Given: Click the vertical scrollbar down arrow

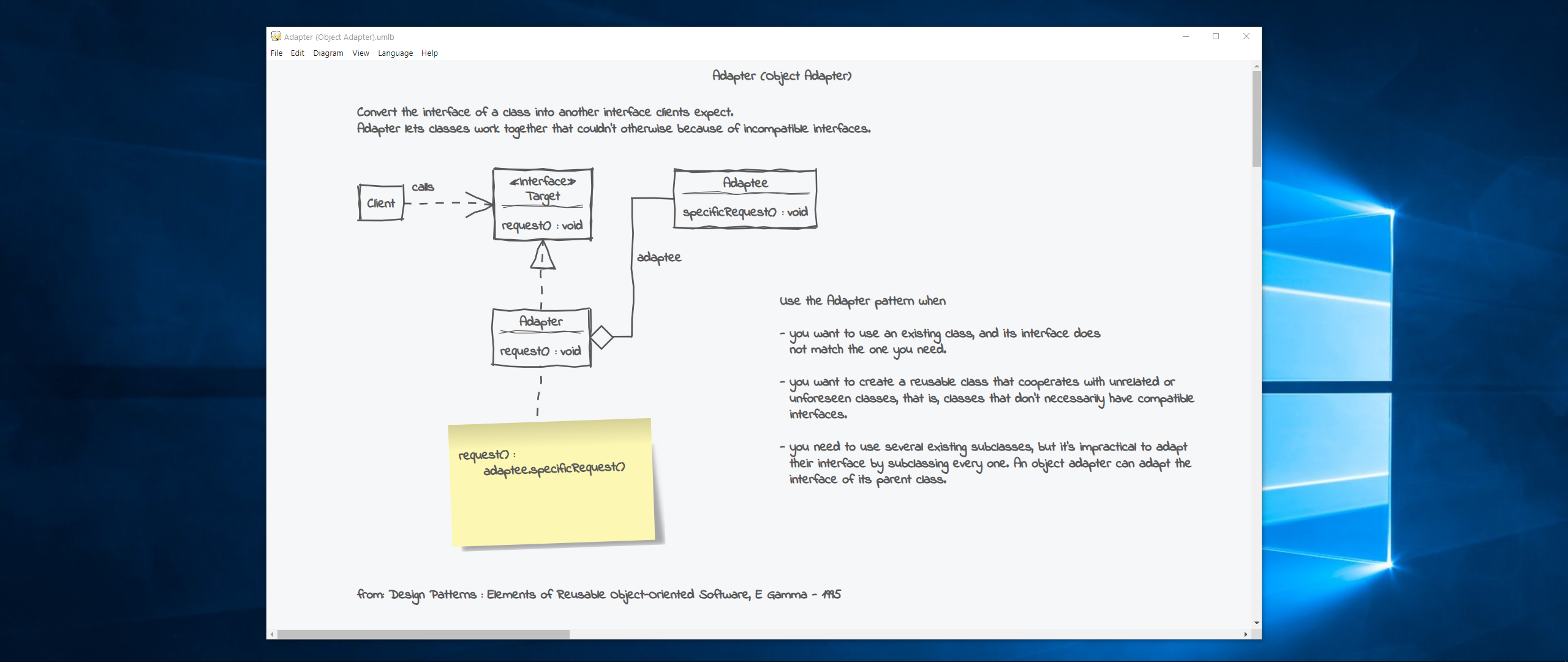Looking at the screenshot, I should (1256, 623).
